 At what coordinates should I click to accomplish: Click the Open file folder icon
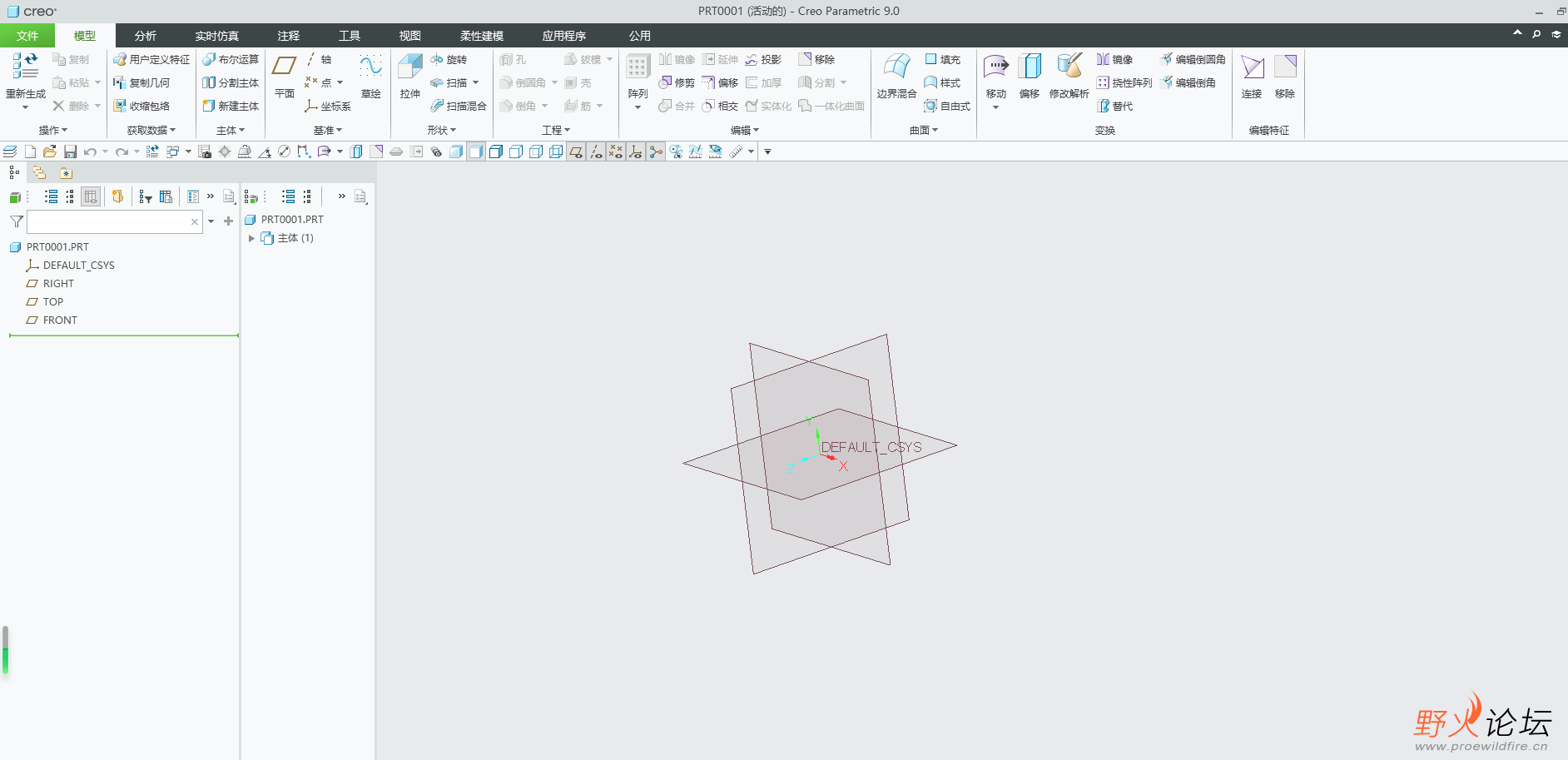[50, 152]
